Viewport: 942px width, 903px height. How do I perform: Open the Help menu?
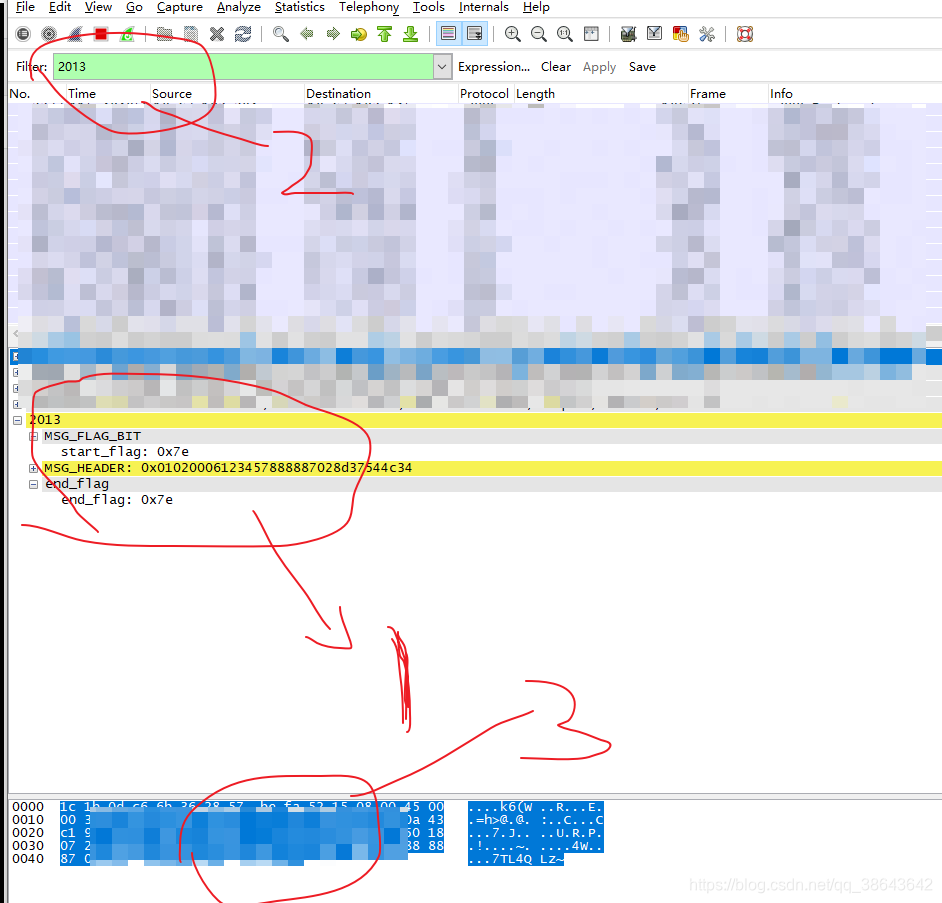(x=536, y=7)
